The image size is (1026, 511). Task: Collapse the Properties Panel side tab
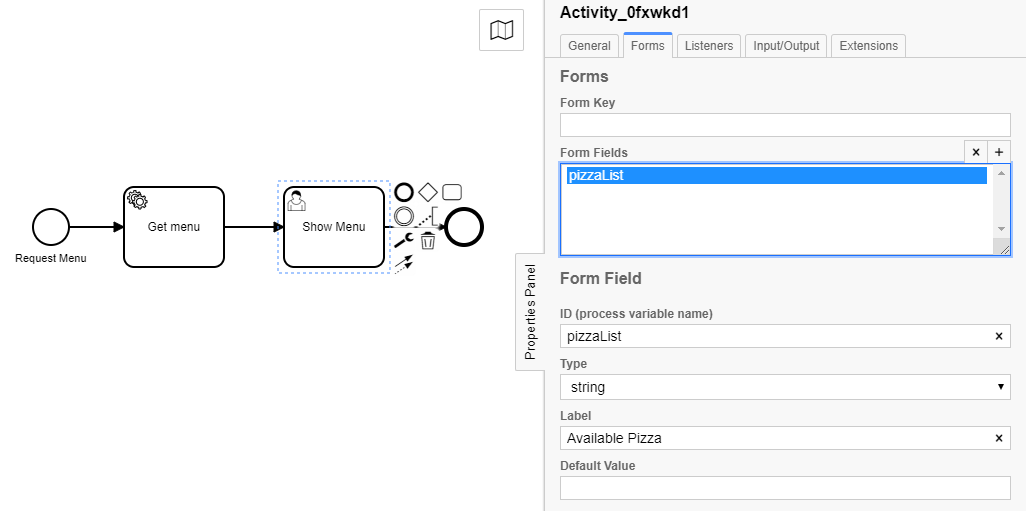(x=530, y=312)
